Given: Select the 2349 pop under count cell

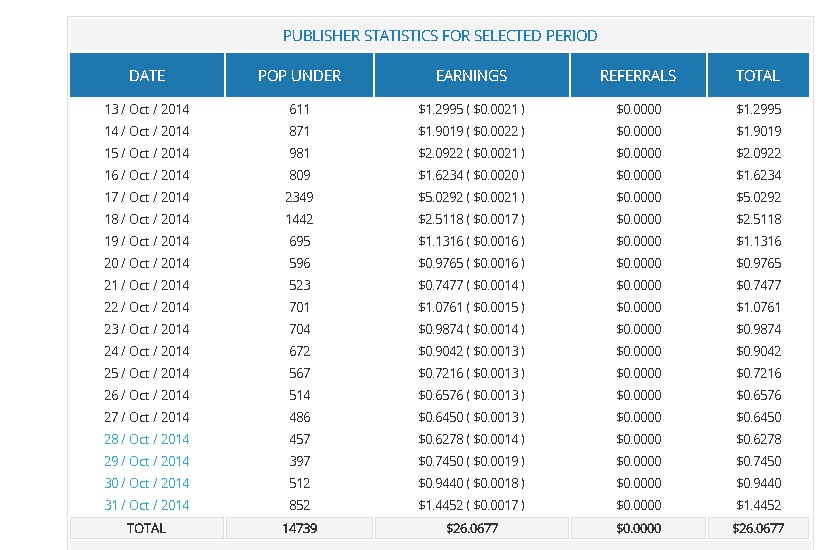Looking at the screenshot, I should click(299, 197).
